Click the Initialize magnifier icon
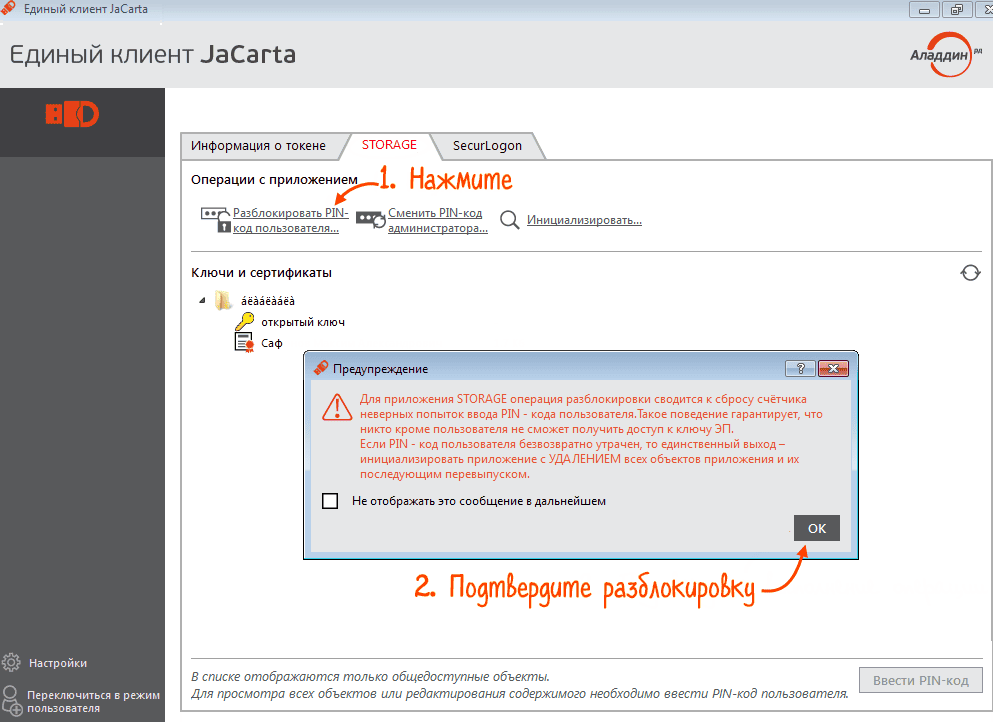 click(x=510, y=220)
